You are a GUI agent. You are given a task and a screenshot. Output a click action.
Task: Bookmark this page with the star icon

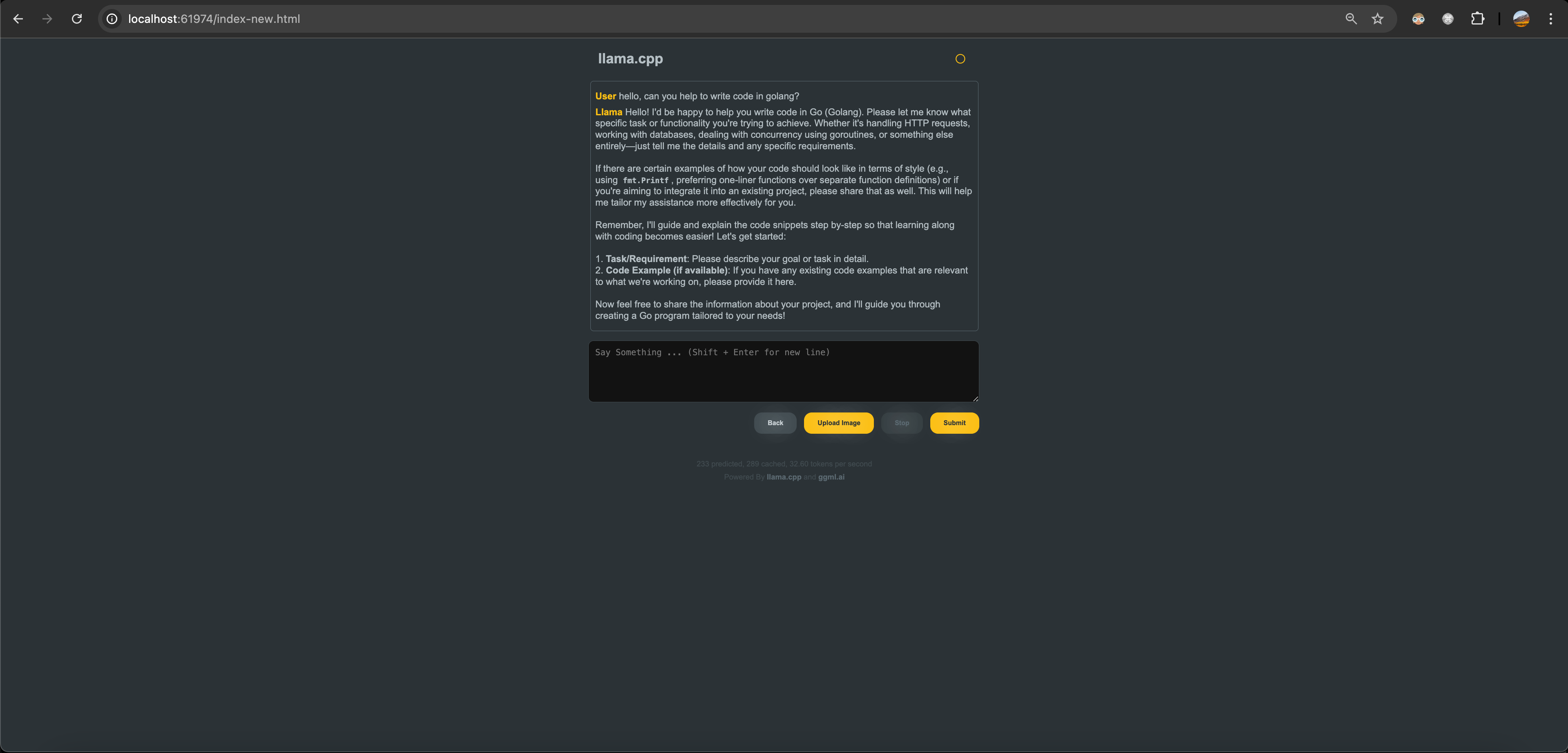[x=1378, y=19]
